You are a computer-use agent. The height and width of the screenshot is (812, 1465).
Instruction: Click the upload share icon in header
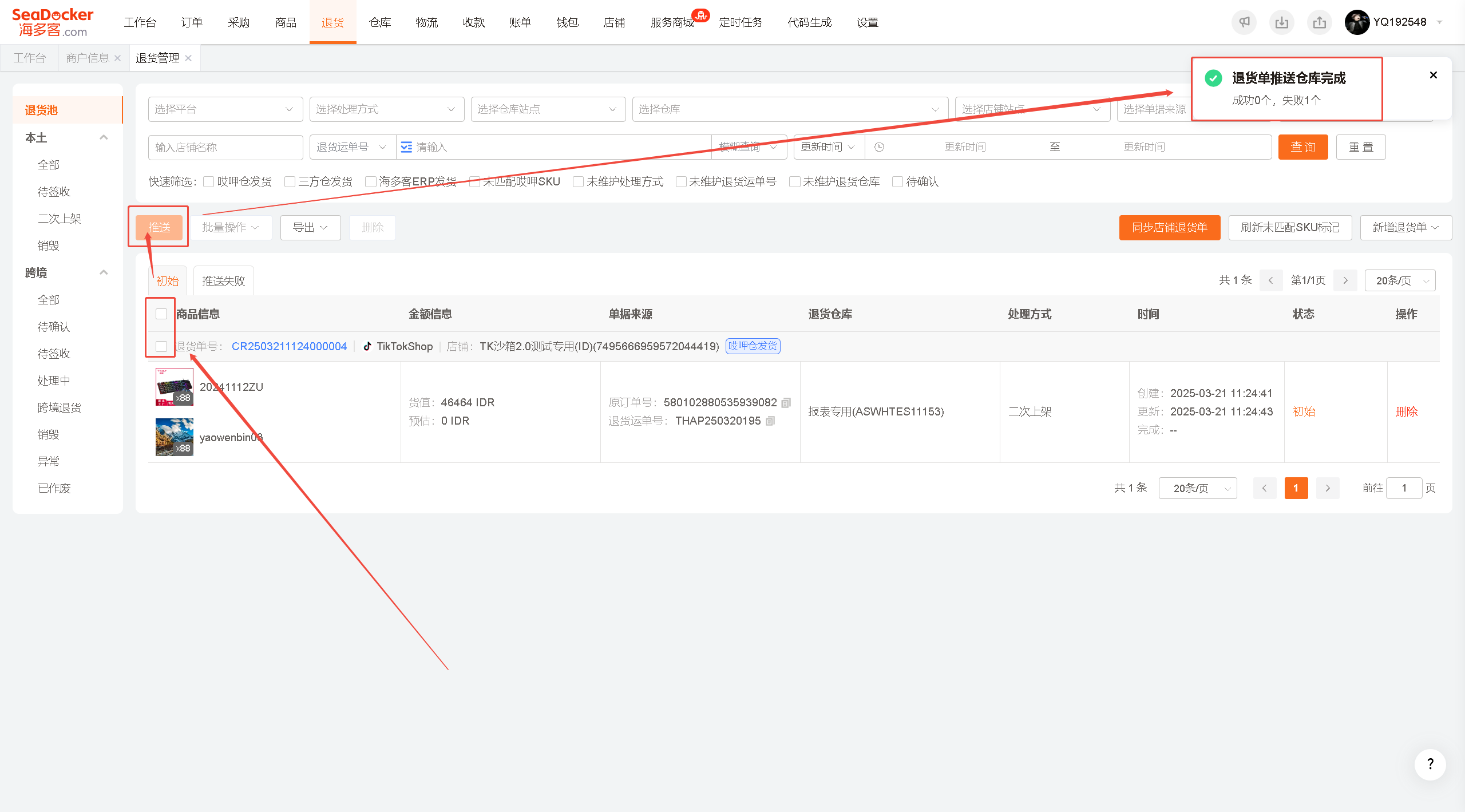tap(1320, 22)
